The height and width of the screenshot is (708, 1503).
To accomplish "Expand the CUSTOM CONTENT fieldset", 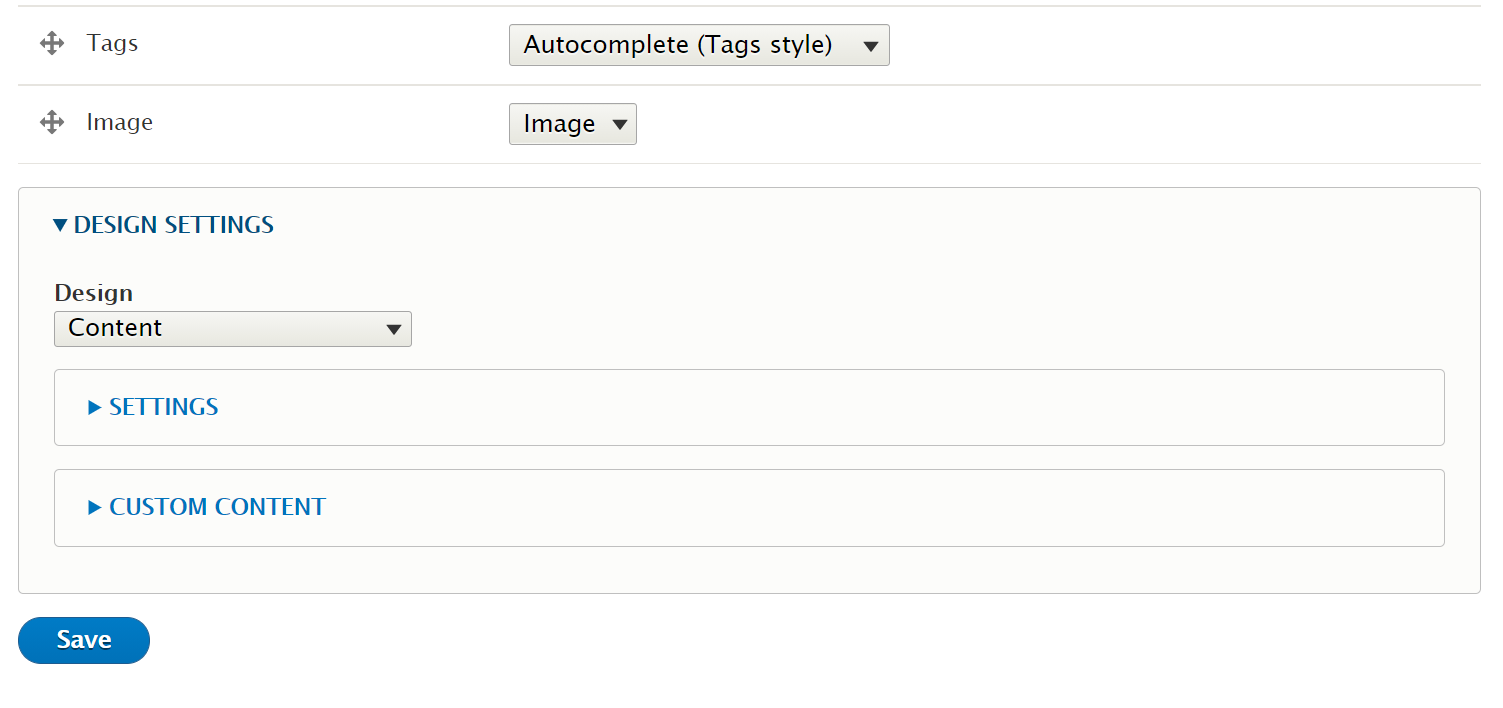I will coord(207,507).
